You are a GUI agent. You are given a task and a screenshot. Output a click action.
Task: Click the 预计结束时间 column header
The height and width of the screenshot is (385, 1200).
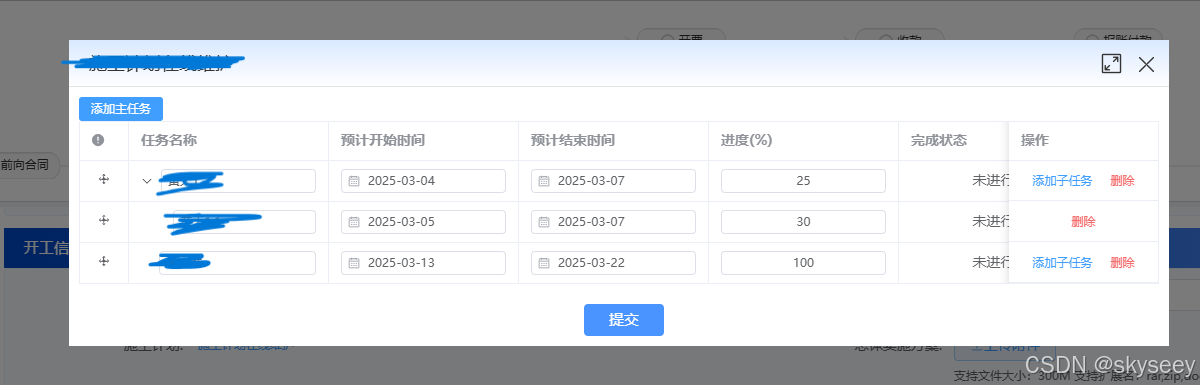(573, 141)
